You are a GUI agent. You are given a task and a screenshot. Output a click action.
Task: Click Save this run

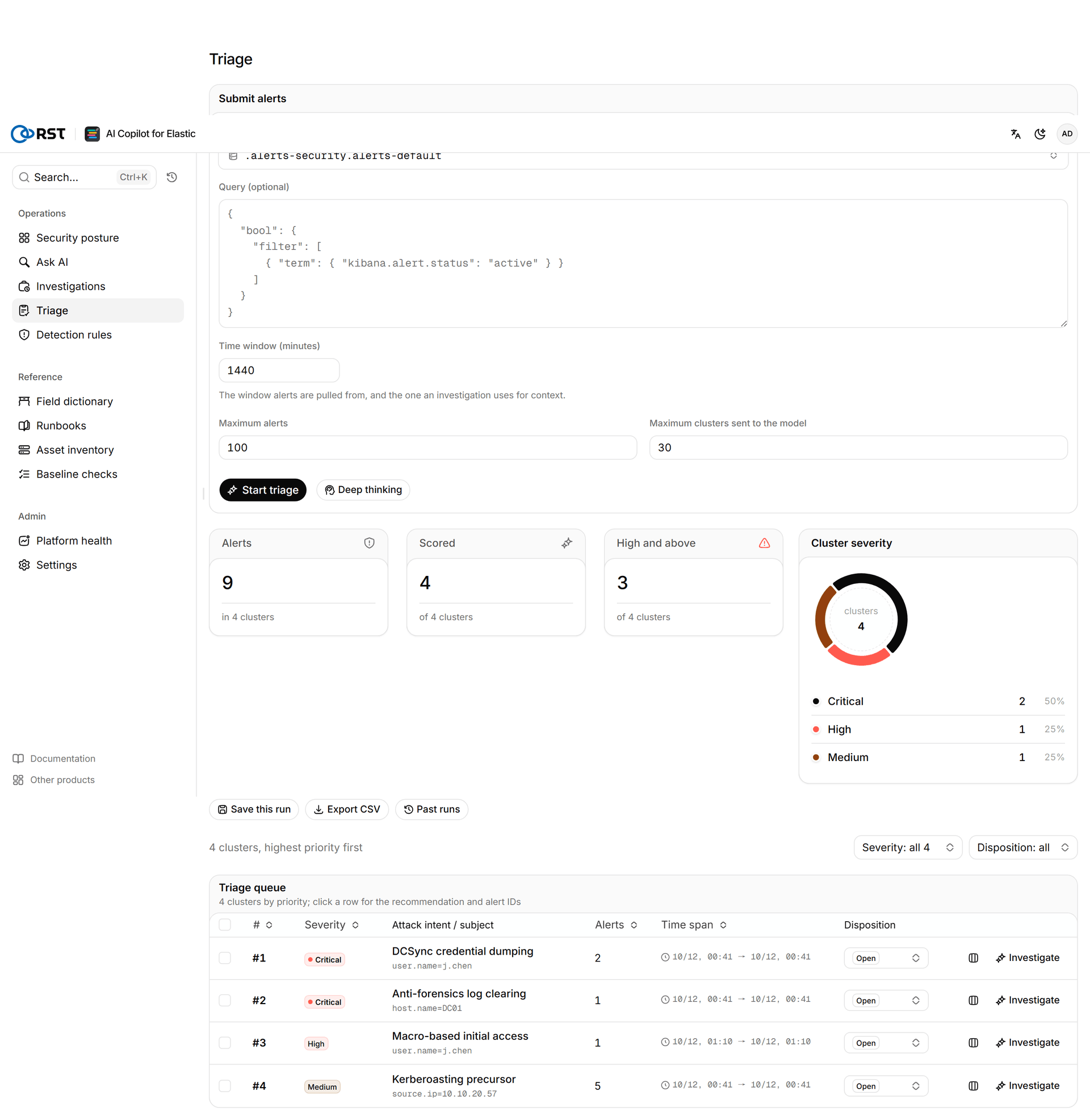pos(254,809)
